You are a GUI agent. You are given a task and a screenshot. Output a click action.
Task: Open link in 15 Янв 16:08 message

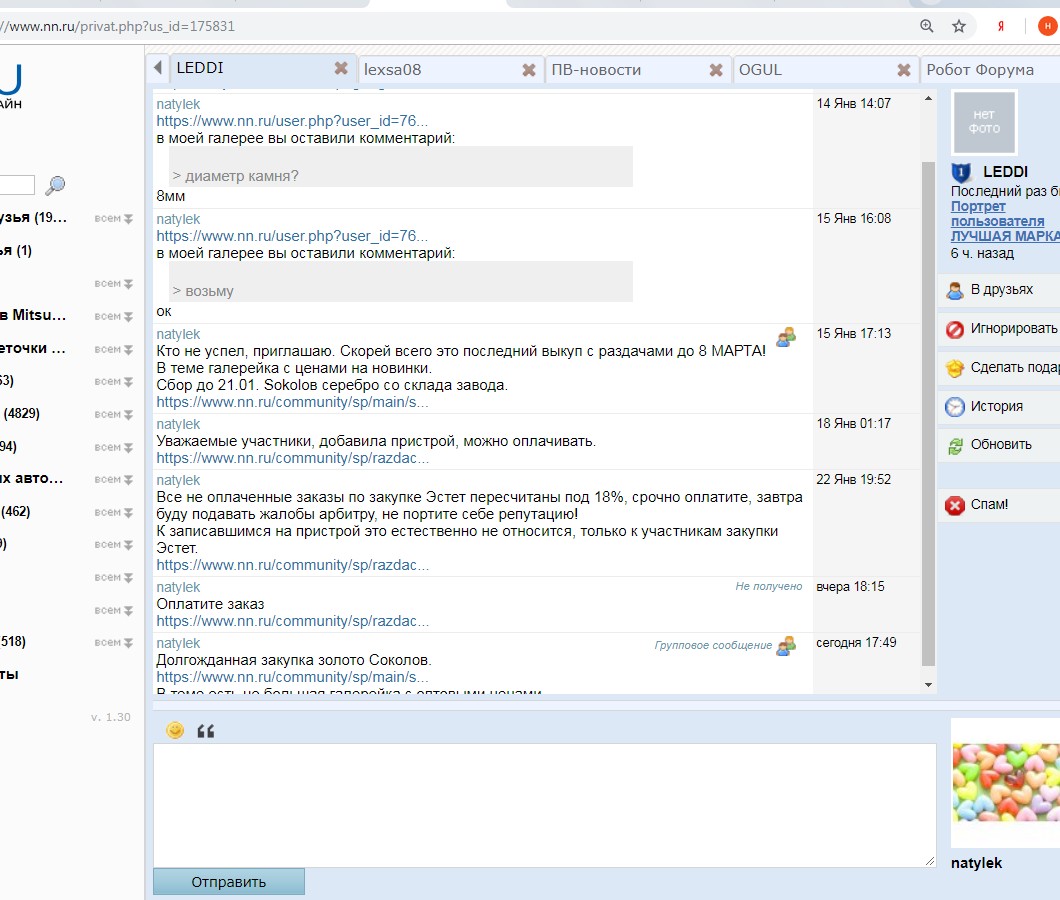pyautogui.click(x=291, y=236)
